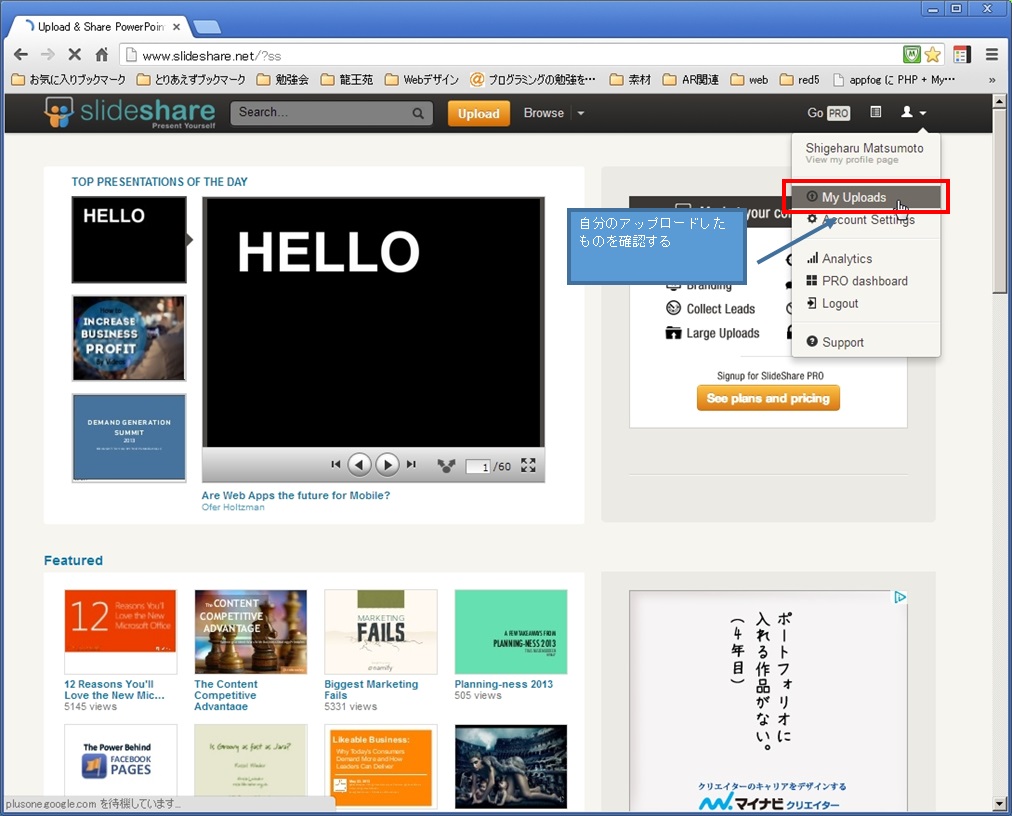1012x816 pixels.
Task: Click the search magnifier icon
Action: (418, 114)
